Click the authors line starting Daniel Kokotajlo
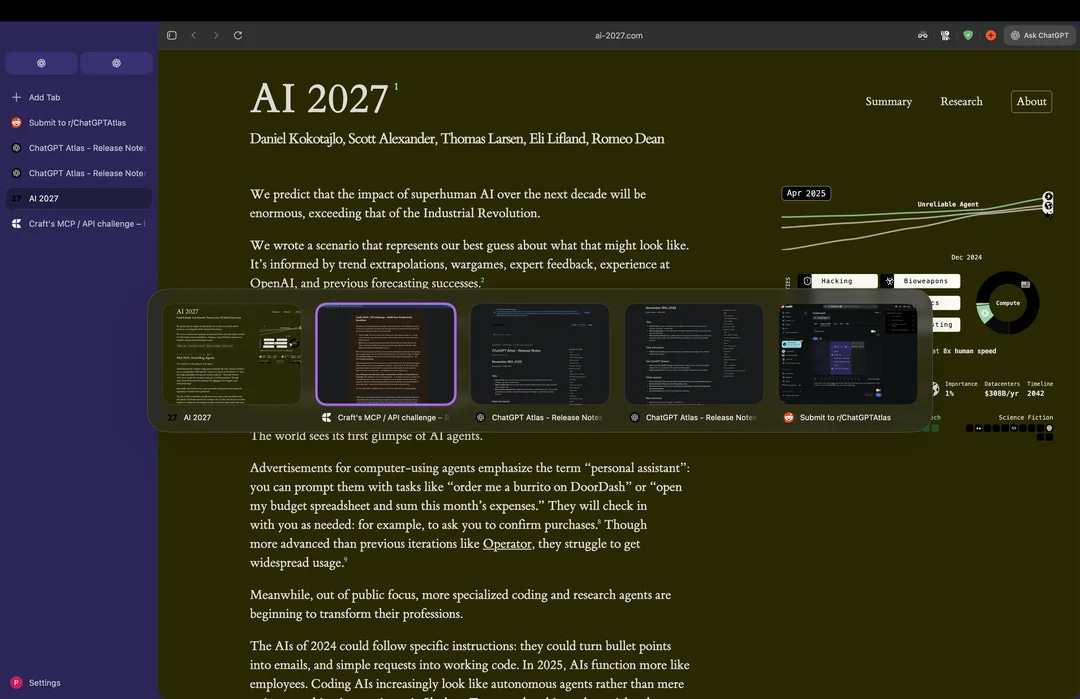Image resolution: width=1080 pixels, height=699 pixels. pyautogui.click(x=457, y=138)
